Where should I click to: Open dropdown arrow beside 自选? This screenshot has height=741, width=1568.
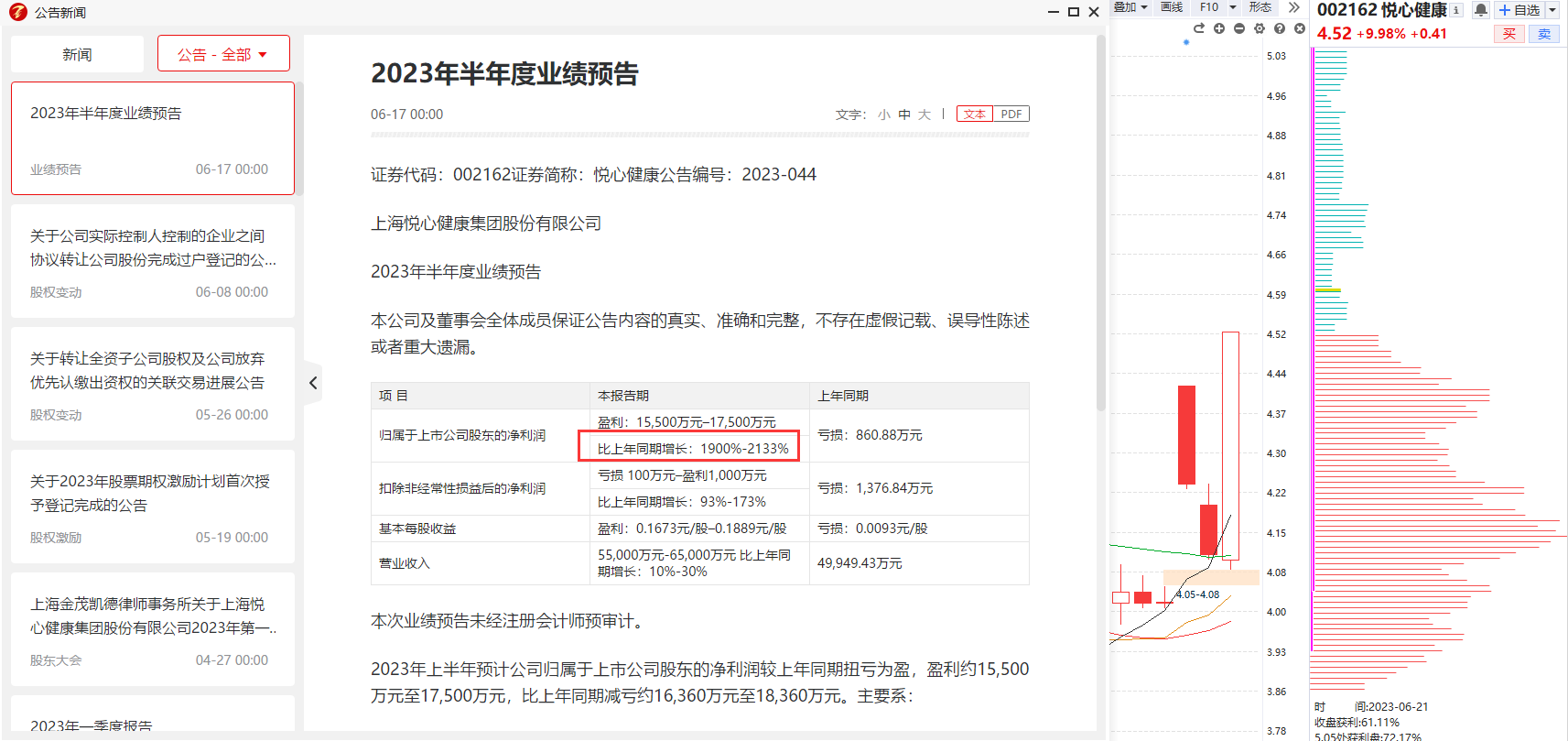tap(1552, 10)
